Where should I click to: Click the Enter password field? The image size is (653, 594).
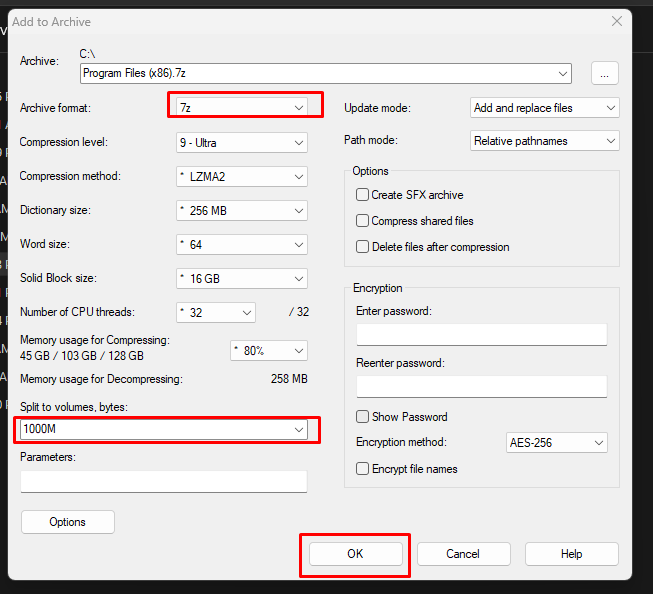tap(481, 334)
